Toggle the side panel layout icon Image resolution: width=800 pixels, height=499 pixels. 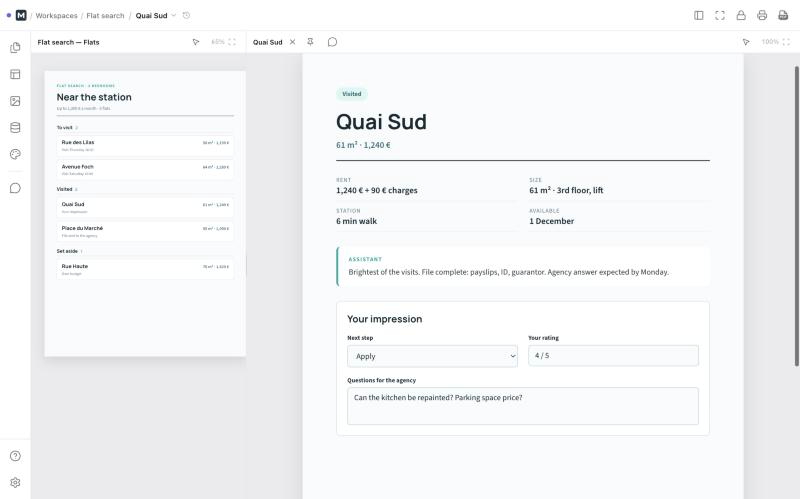point(698,15)
